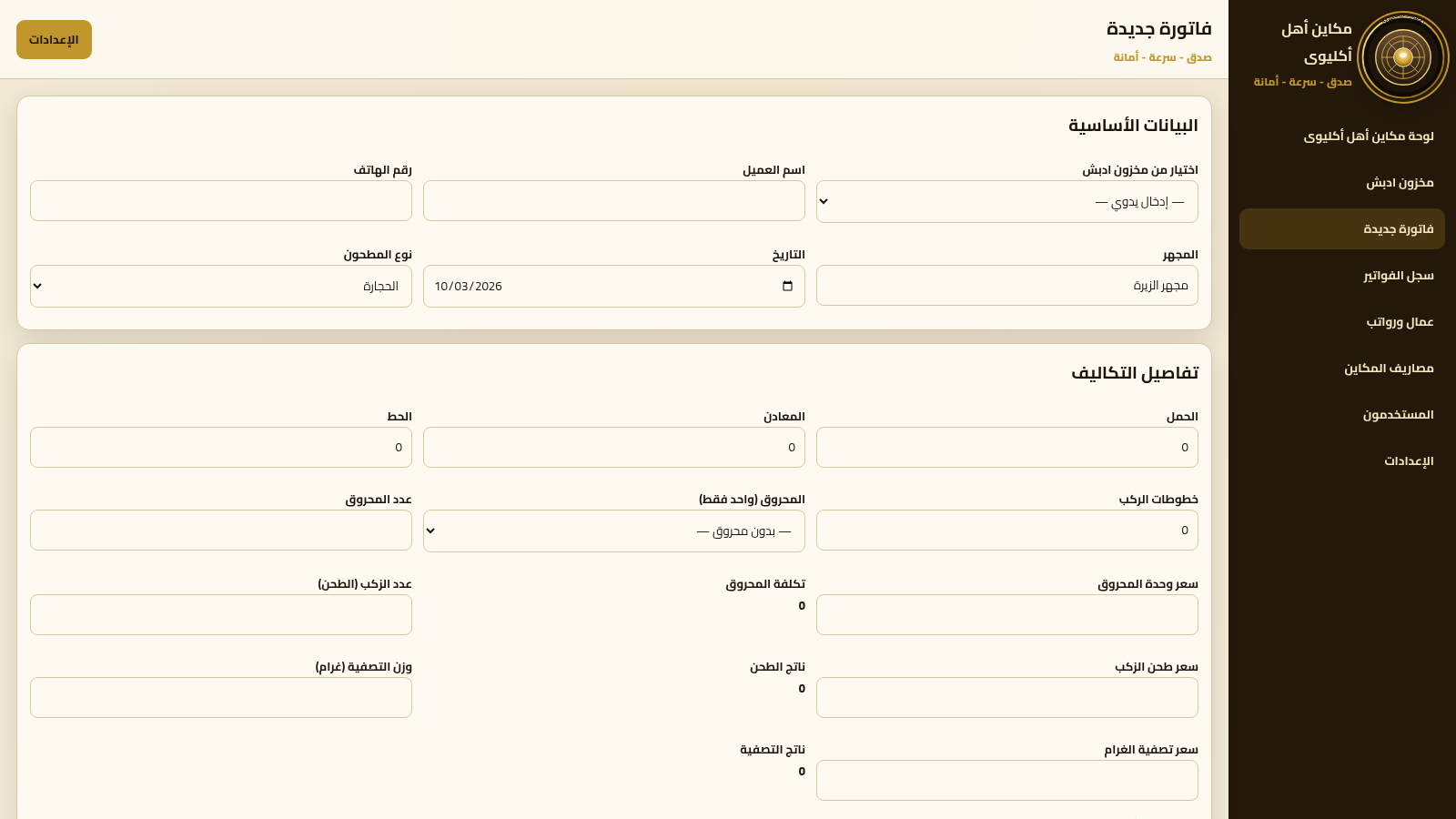Click the خطوطات الركب field
1456x819 pixels.
point(1007,530)
